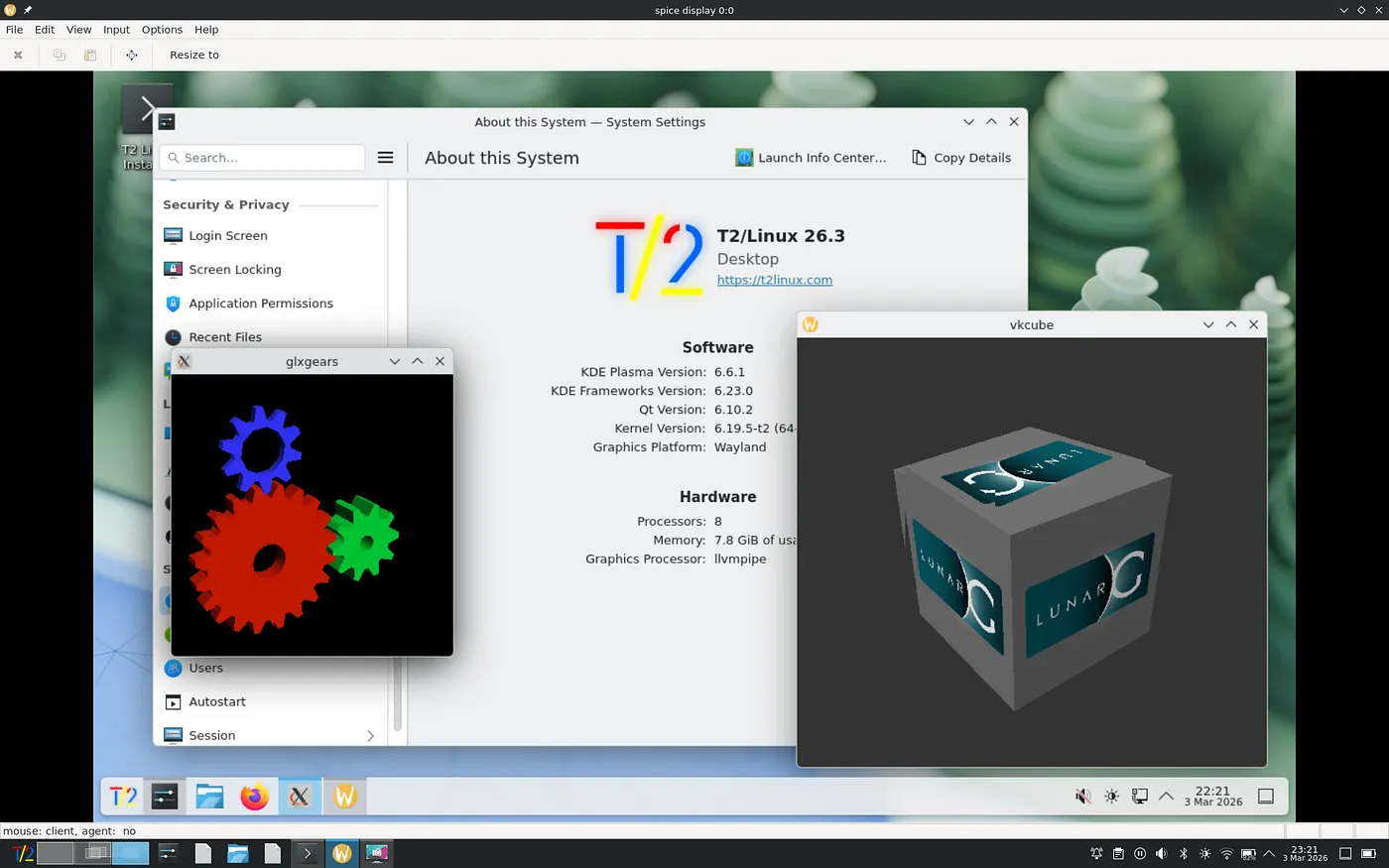Image resolution: width=1389 pixels, height=868 pixels.
Task: Expand hidden tray icons in guest panel
Action: tap(1167, 797)
